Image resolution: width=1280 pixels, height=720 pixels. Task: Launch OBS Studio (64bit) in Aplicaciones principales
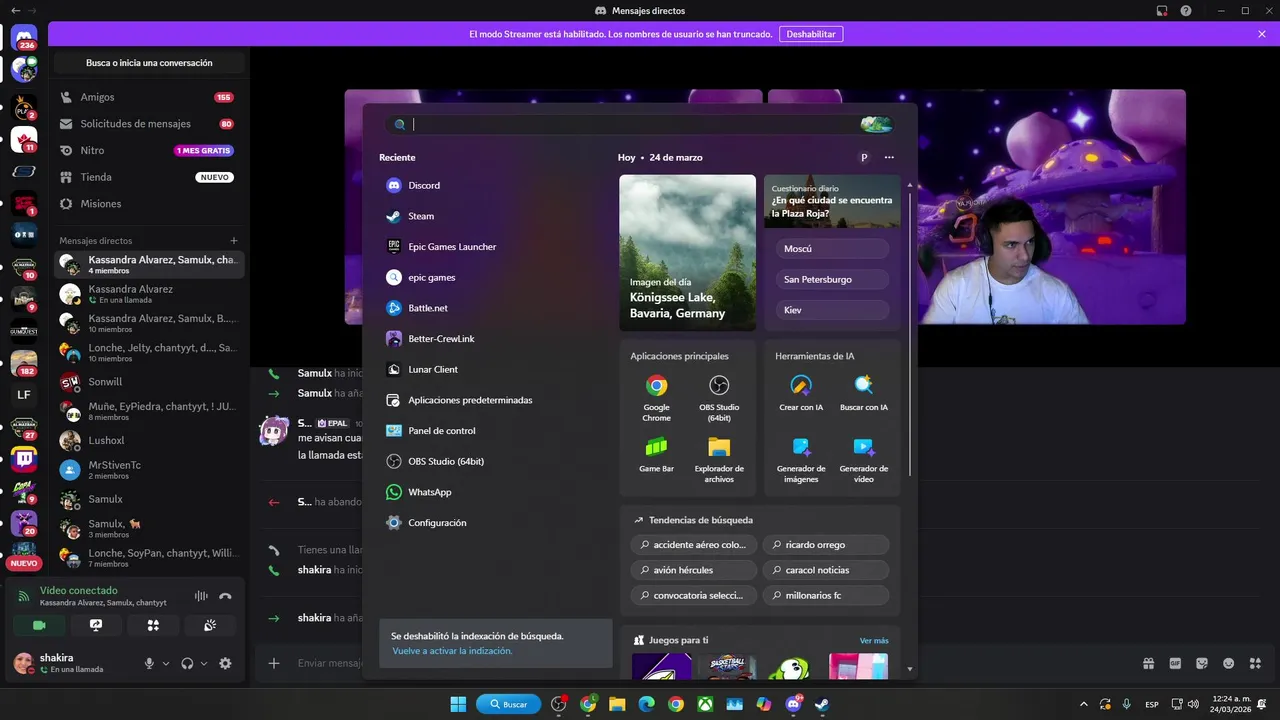[x=719, y=397]
